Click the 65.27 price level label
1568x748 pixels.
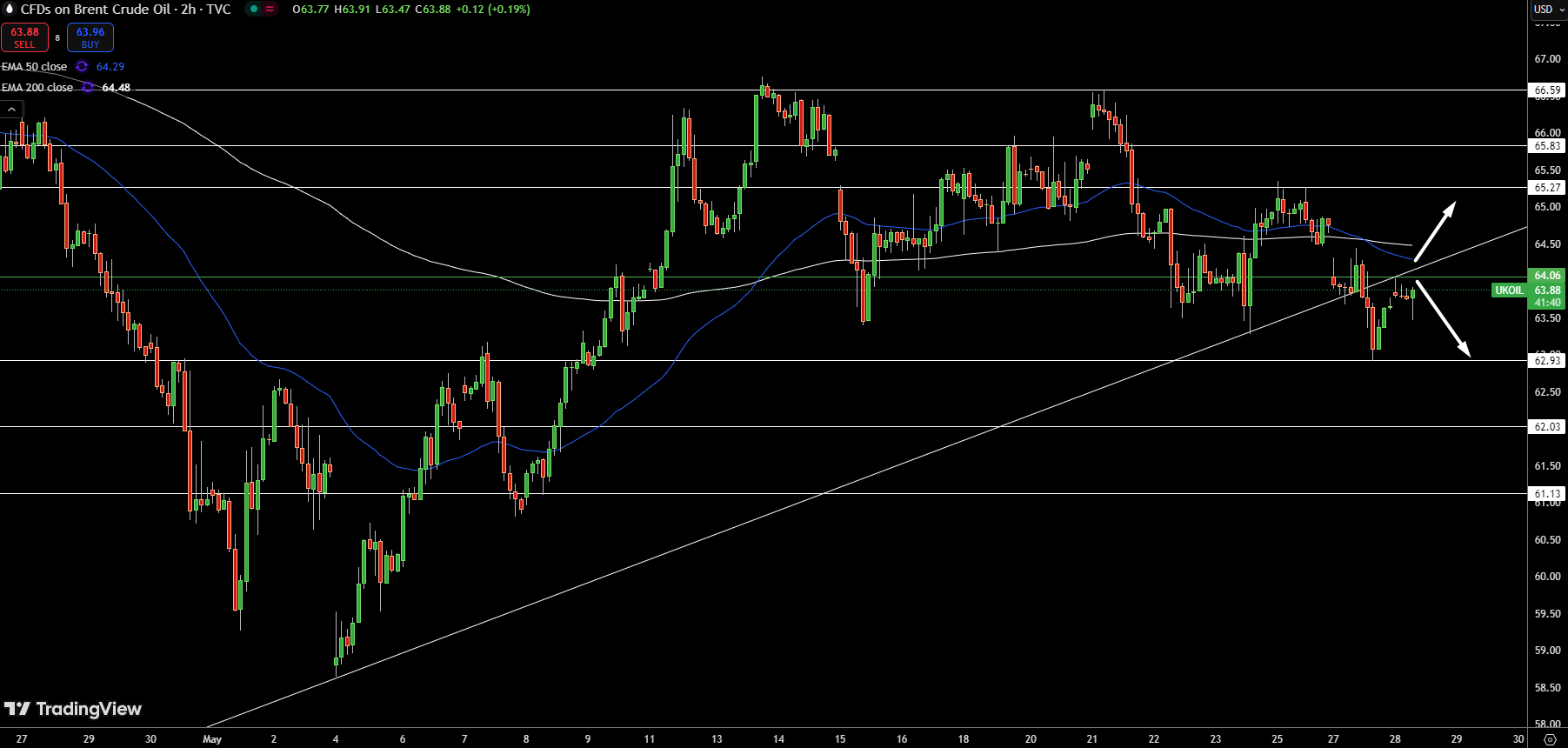point(1547,188)
